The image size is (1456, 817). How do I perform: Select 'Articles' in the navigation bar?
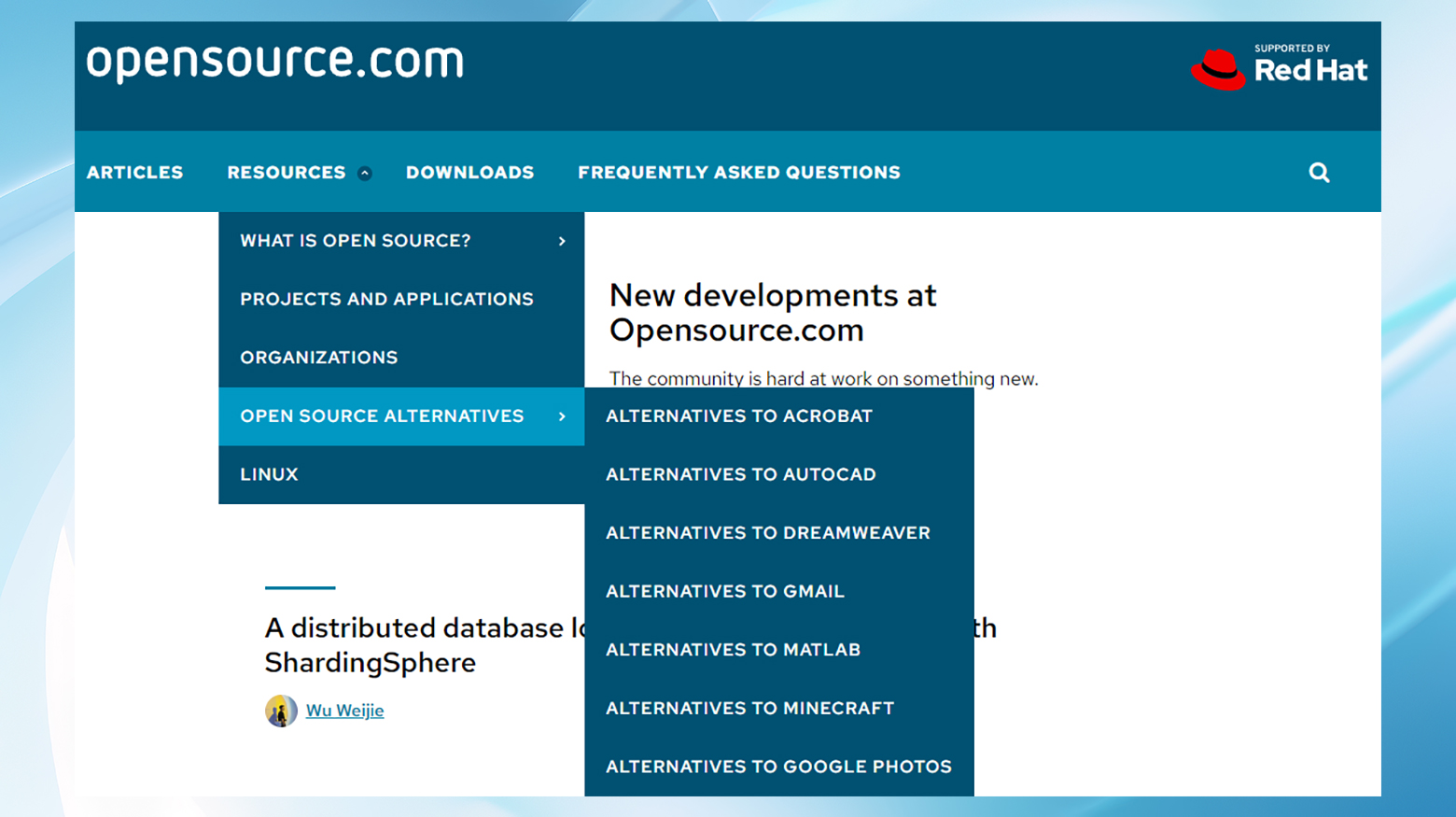(134, 172)
